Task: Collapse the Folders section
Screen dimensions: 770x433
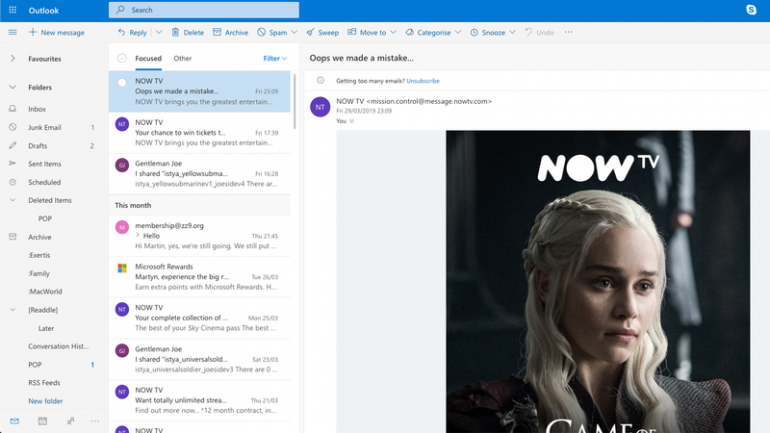Action: 13,87
